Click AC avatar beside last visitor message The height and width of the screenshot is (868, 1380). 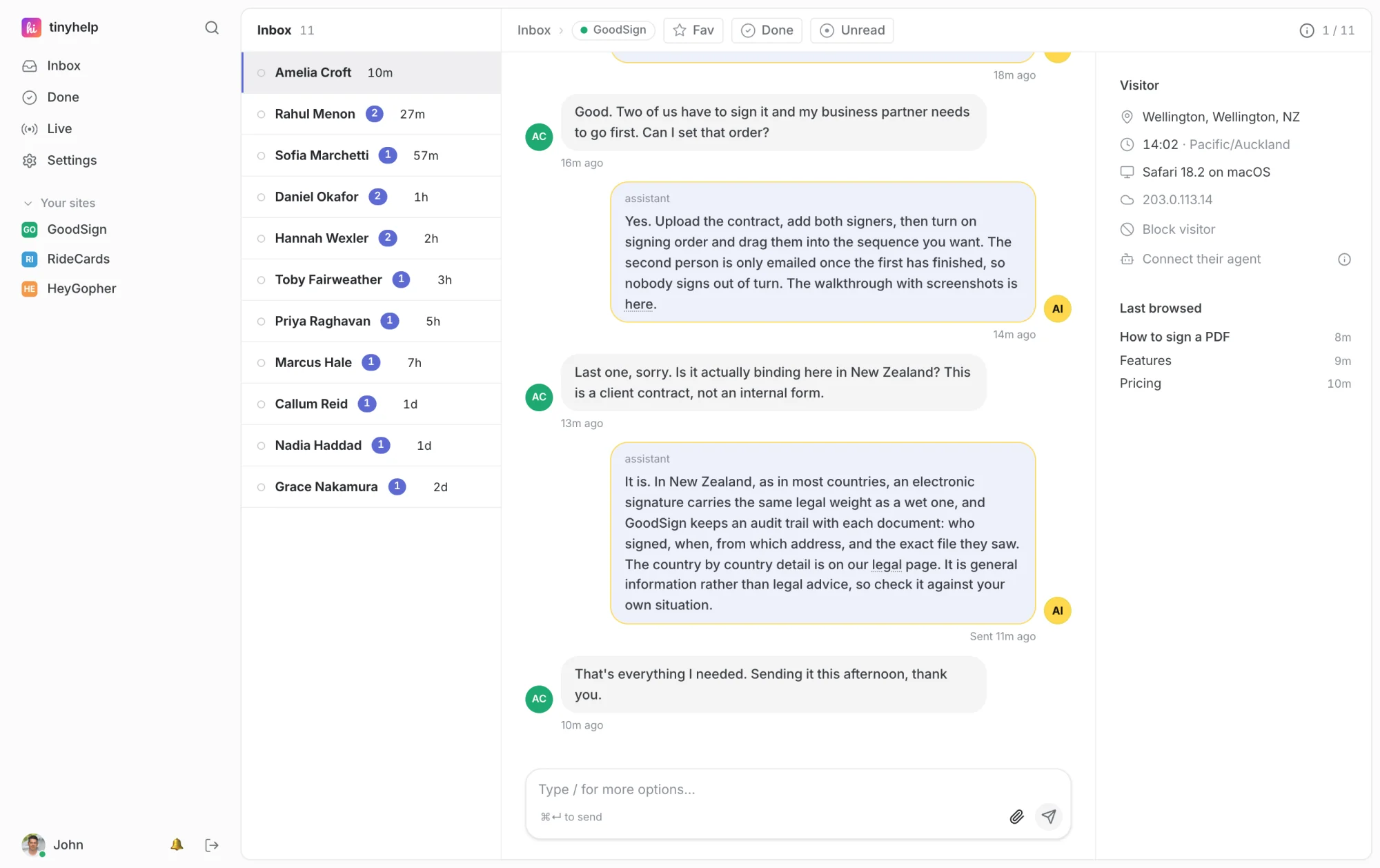(539, 698)
